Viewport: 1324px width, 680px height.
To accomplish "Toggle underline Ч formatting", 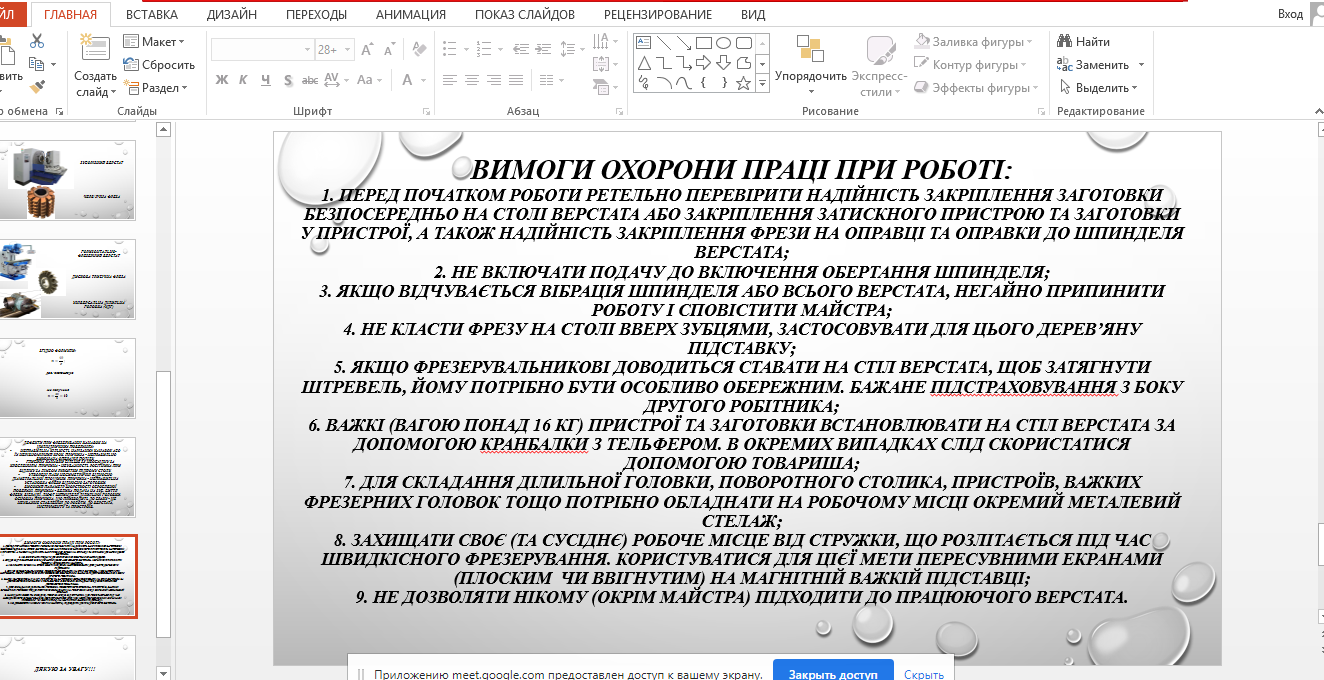I will 265,80.
